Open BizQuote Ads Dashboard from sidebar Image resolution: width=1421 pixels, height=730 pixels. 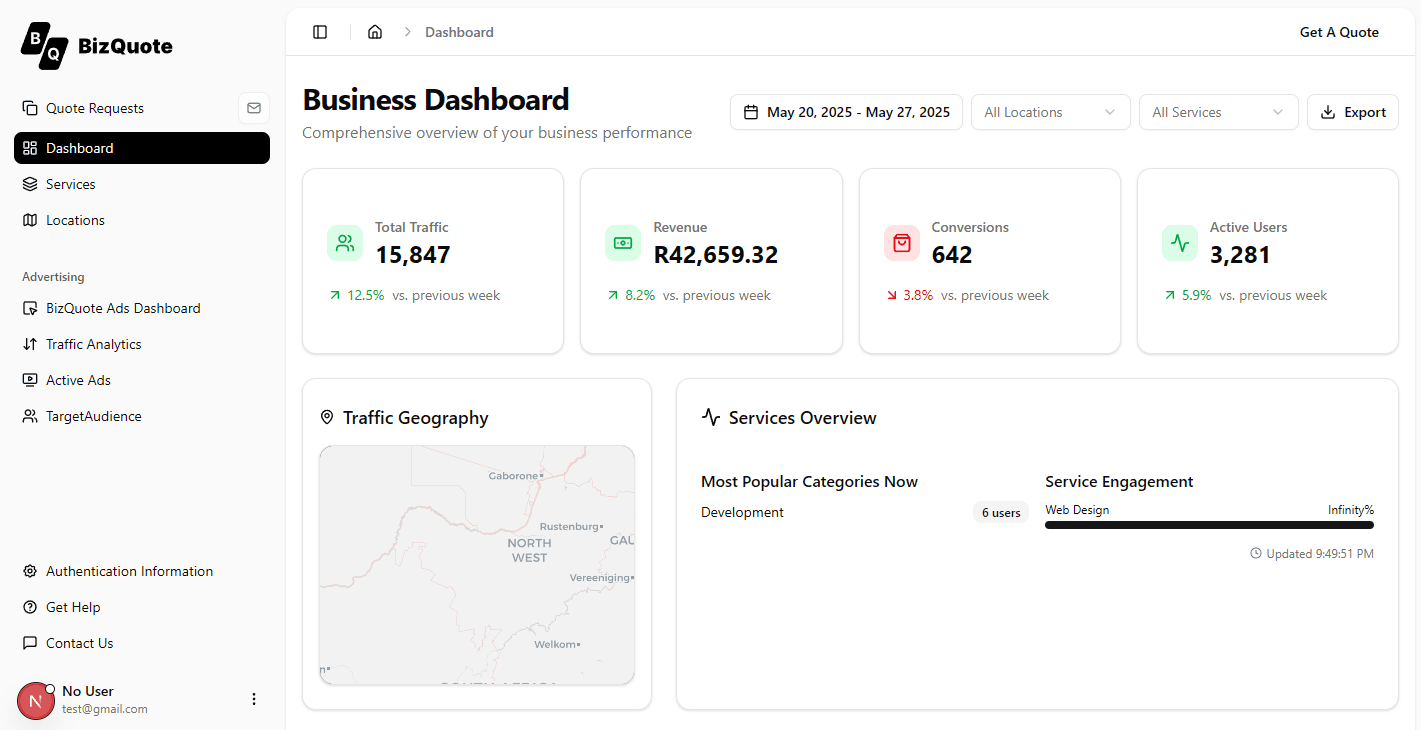(x=30, y=308)
